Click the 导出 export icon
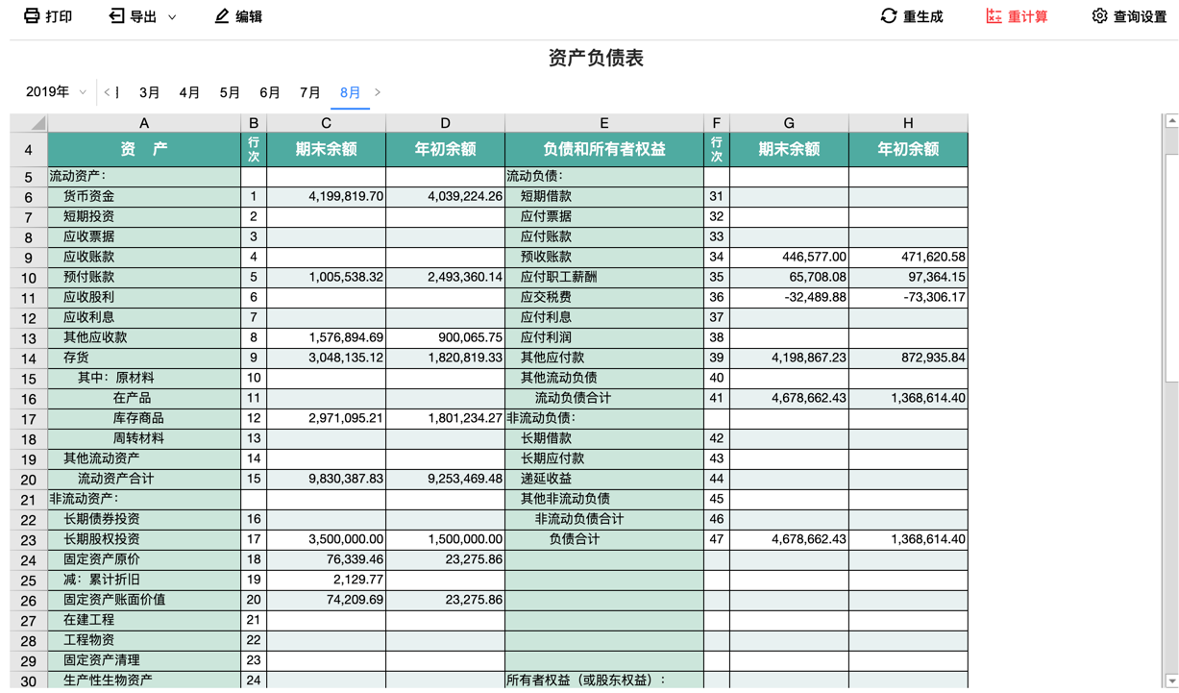The image size is (1179, 693). [117, 16]
